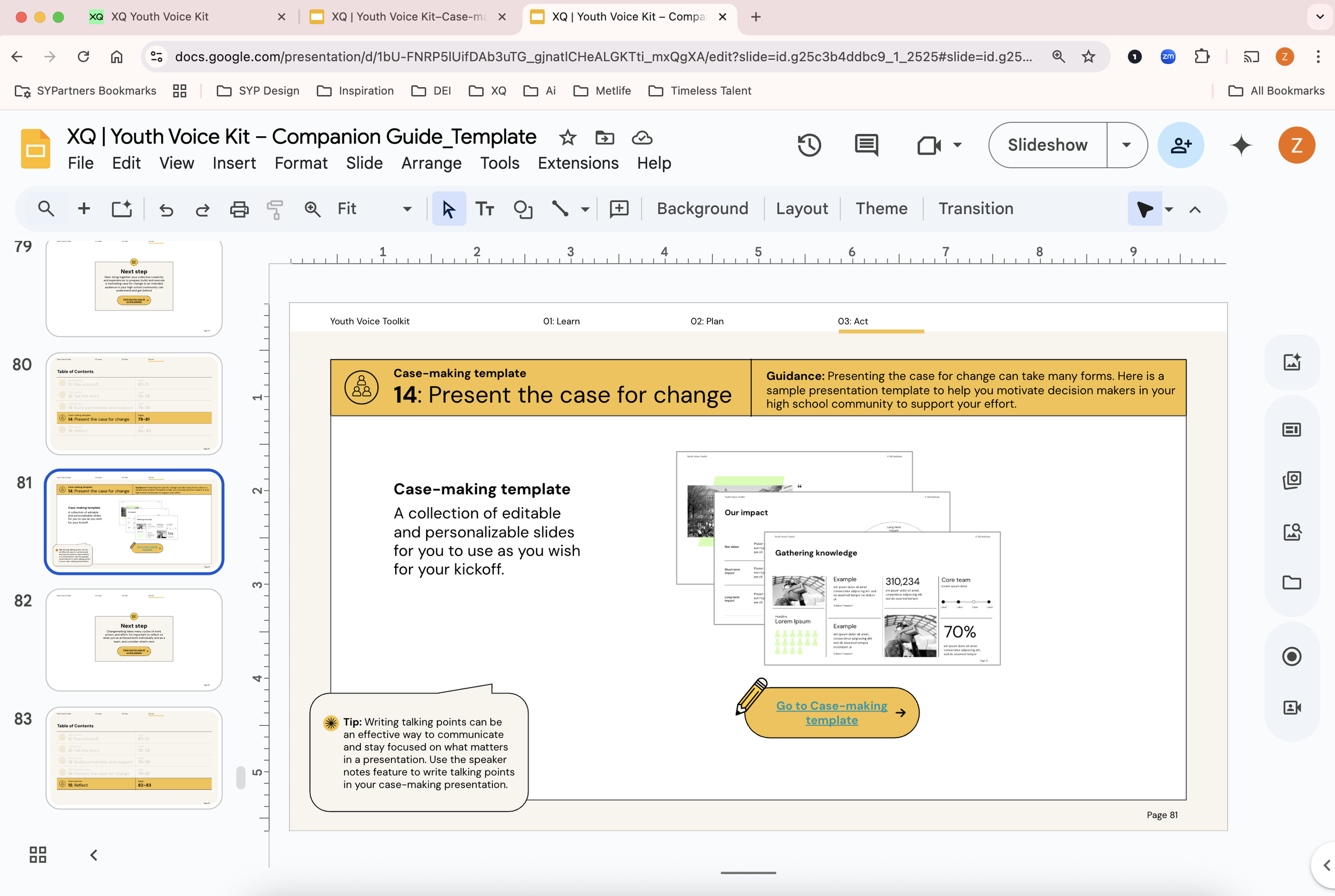Collapse the filmstrip panel arrow
Screen dimensions: 1335x896
point(94,855)
